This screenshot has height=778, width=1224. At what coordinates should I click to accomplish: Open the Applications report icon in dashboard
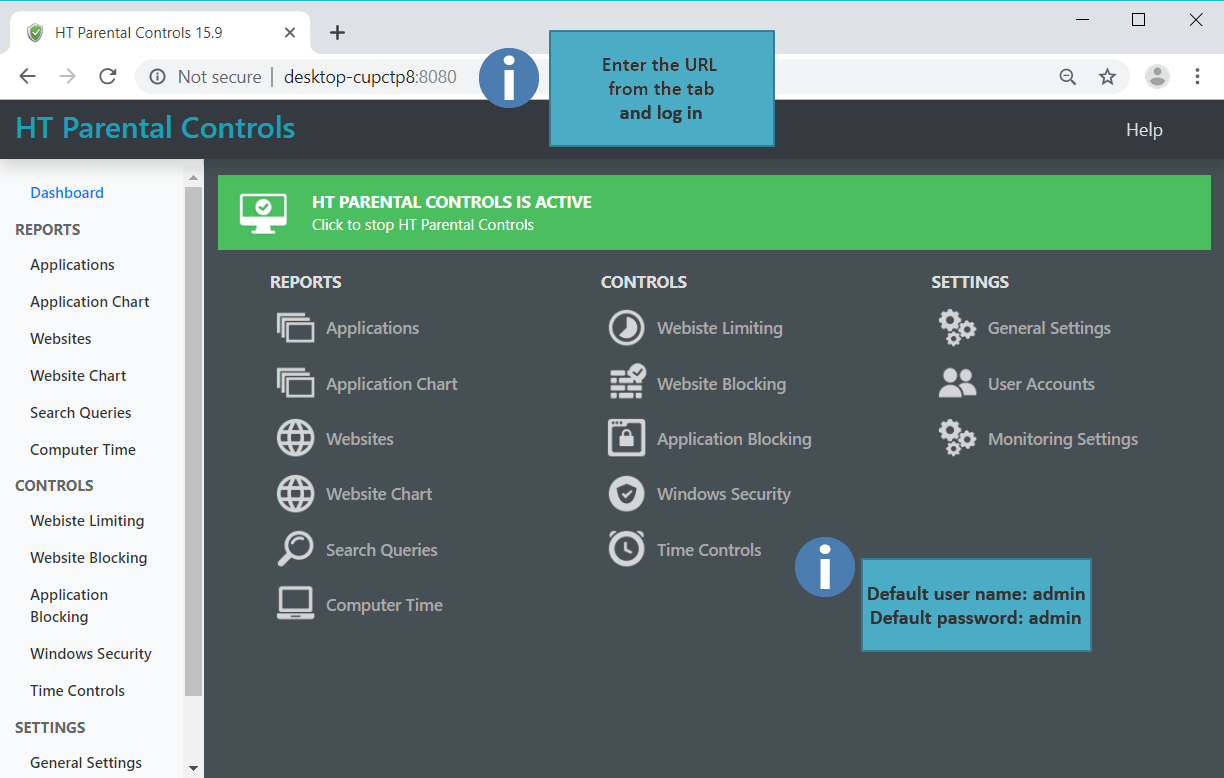295,328
